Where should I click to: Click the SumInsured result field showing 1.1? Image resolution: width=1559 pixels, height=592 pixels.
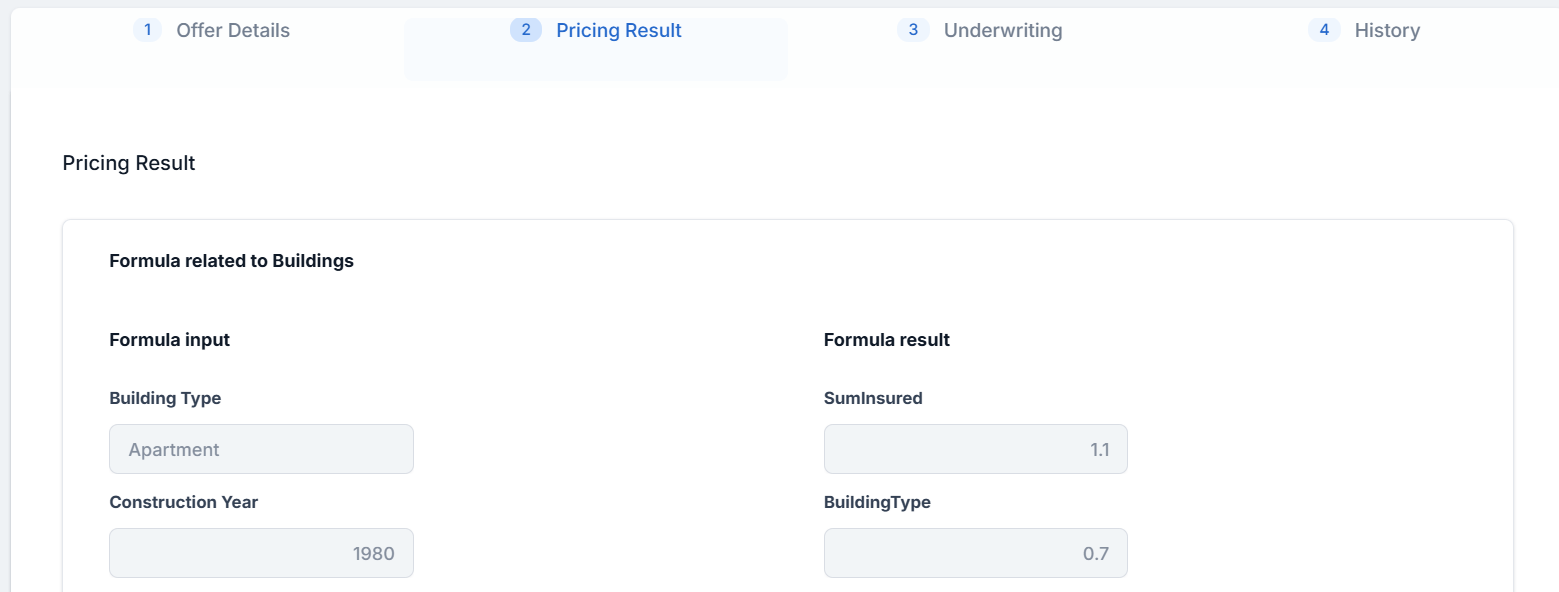click(975, 449)
